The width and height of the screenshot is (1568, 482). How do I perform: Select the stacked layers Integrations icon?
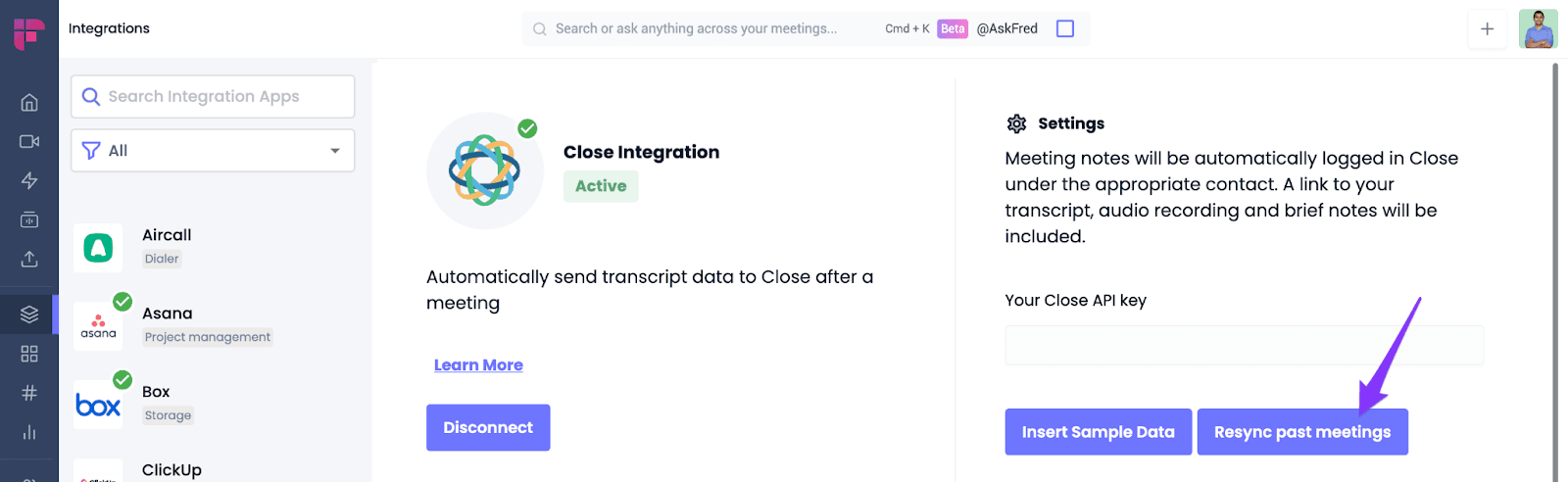click(x=29, y=314)
